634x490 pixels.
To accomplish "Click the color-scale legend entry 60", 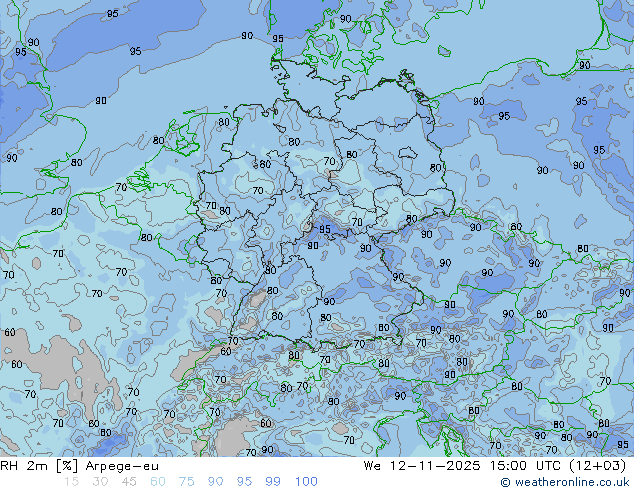I will (x=158, y=482).
